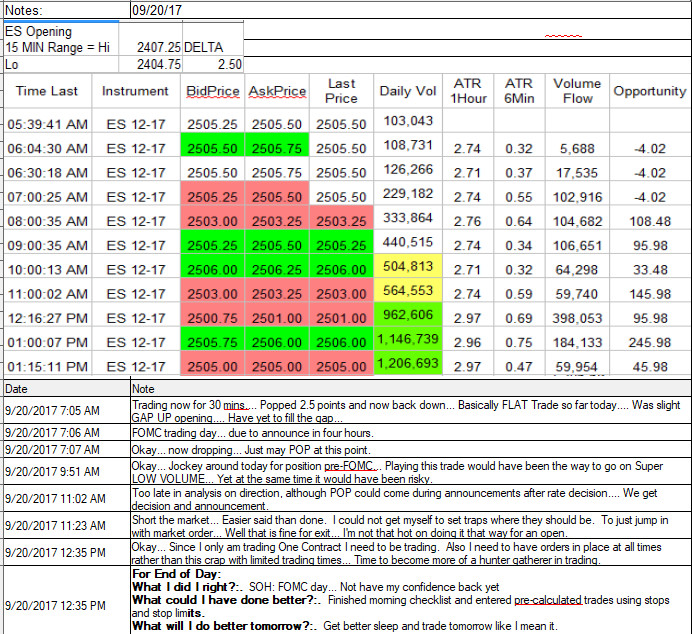The image size is (692, 634).
Task: Select the ATR 1Hour column header
Action: [468, 91]
